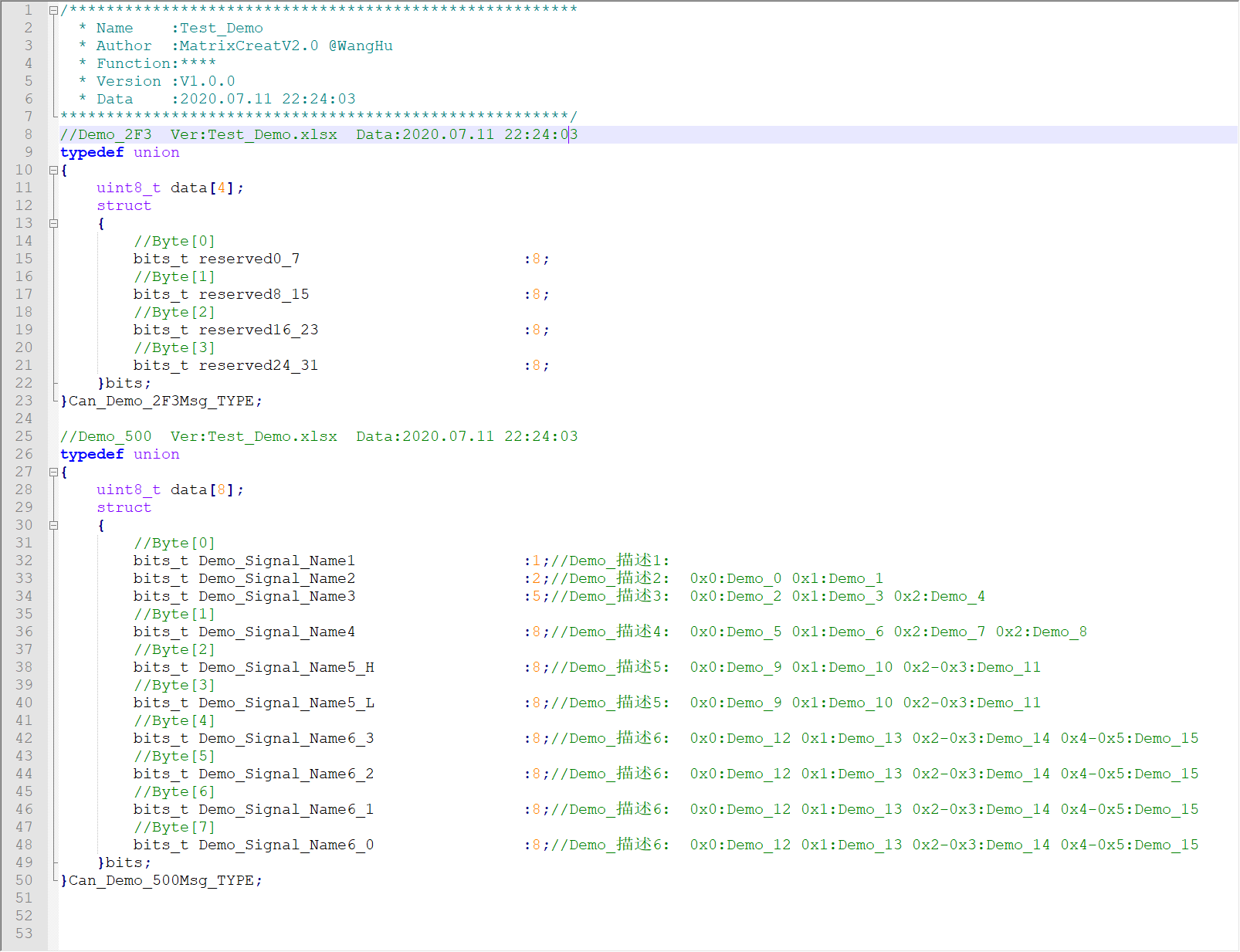The image size is (1240, 952).
Task: Collapse the header comment block fold marker
Action: tap(53, 10)
